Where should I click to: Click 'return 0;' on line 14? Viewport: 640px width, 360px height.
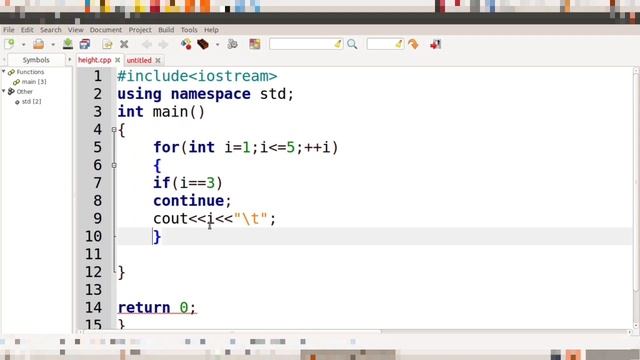pos(157,307)
